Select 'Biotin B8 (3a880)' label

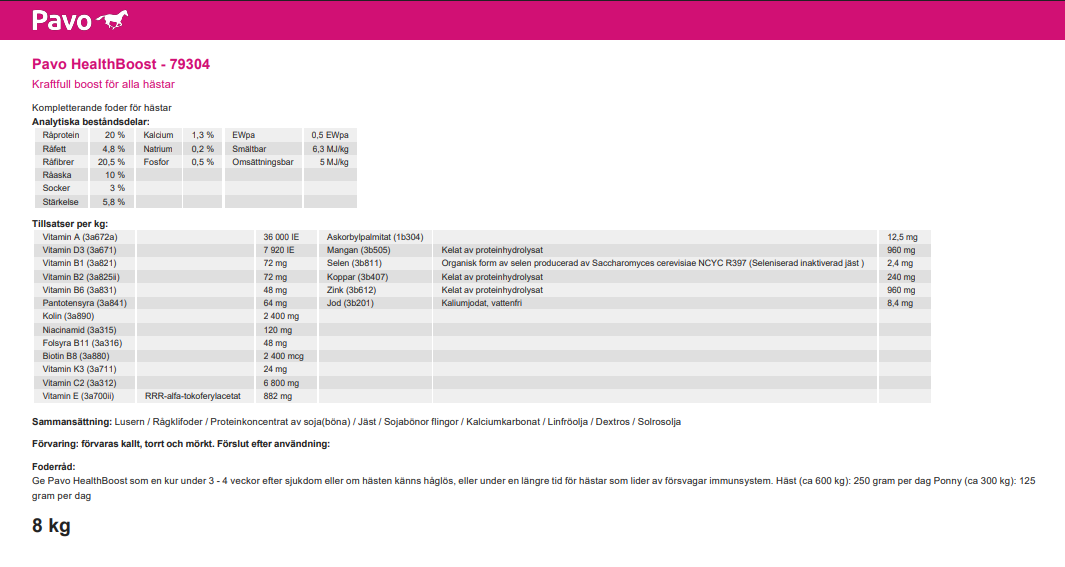(x=75, y=356)
